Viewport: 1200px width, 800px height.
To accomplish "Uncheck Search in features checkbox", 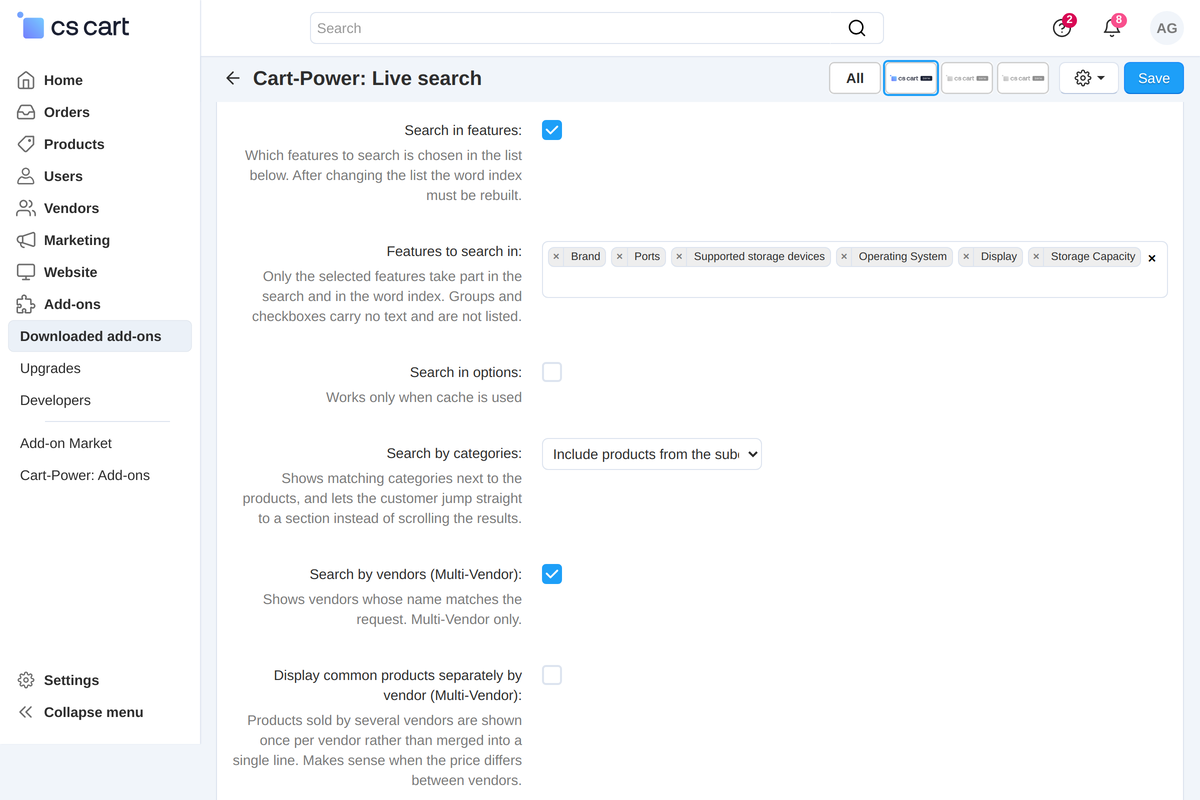I will [552, 130].
